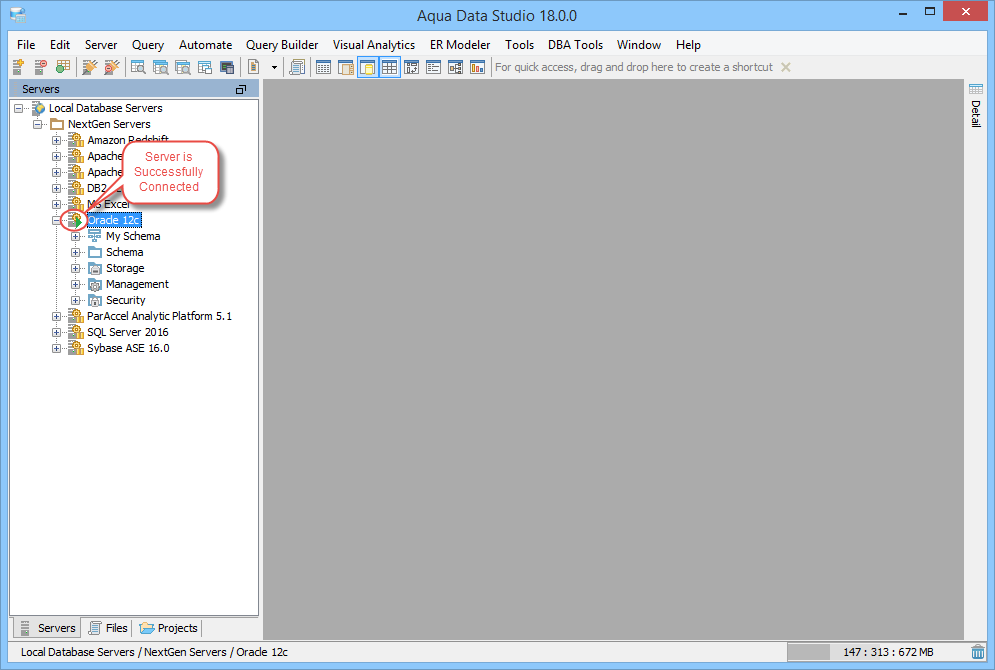Expand the ParAccel Analytic Platform 5.1 node

[56, 316]
